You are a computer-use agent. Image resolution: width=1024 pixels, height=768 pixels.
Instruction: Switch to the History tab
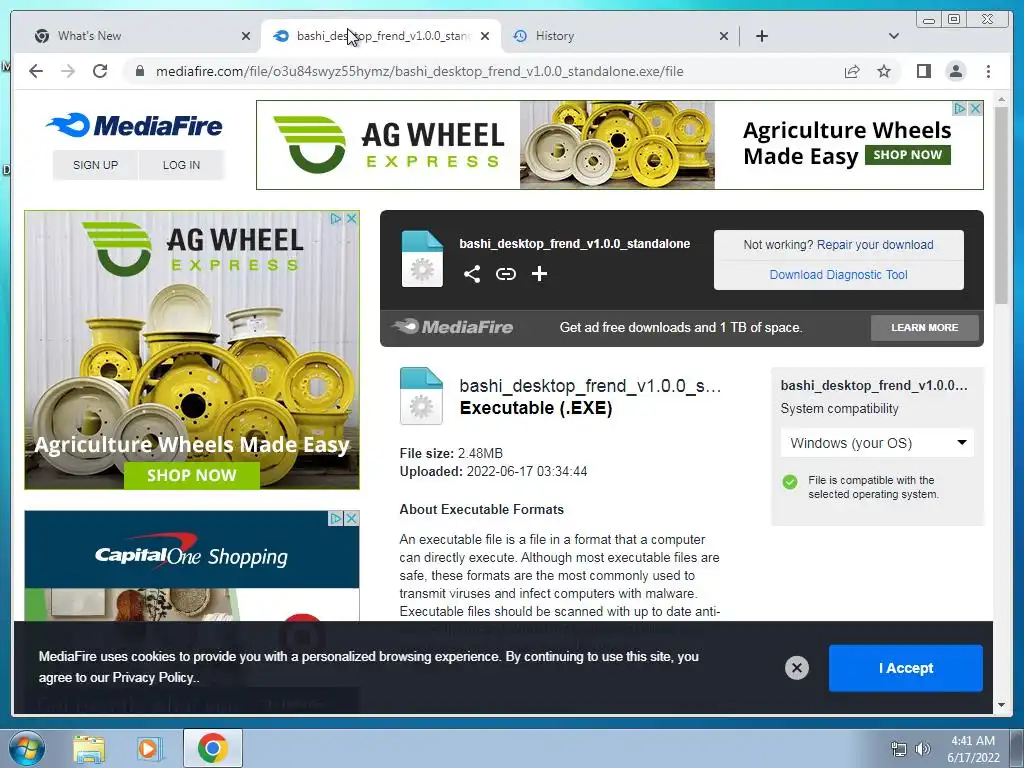click(618, 36)
